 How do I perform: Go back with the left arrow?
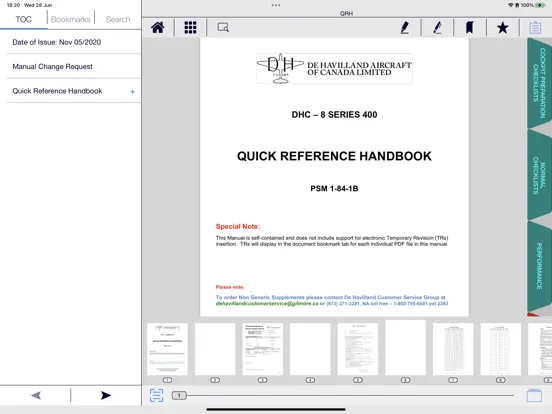click(x=36, y=395)
